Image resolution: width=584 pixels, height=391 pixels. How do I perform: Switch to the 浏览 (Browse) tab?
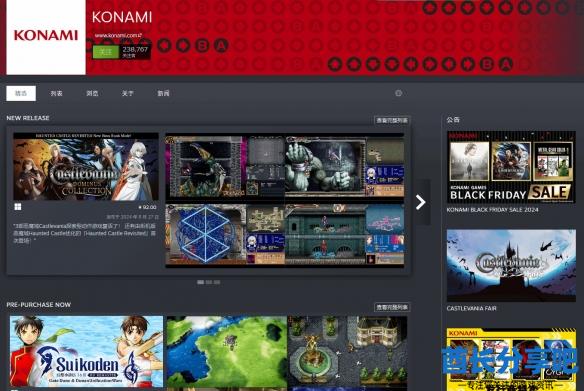92,93
